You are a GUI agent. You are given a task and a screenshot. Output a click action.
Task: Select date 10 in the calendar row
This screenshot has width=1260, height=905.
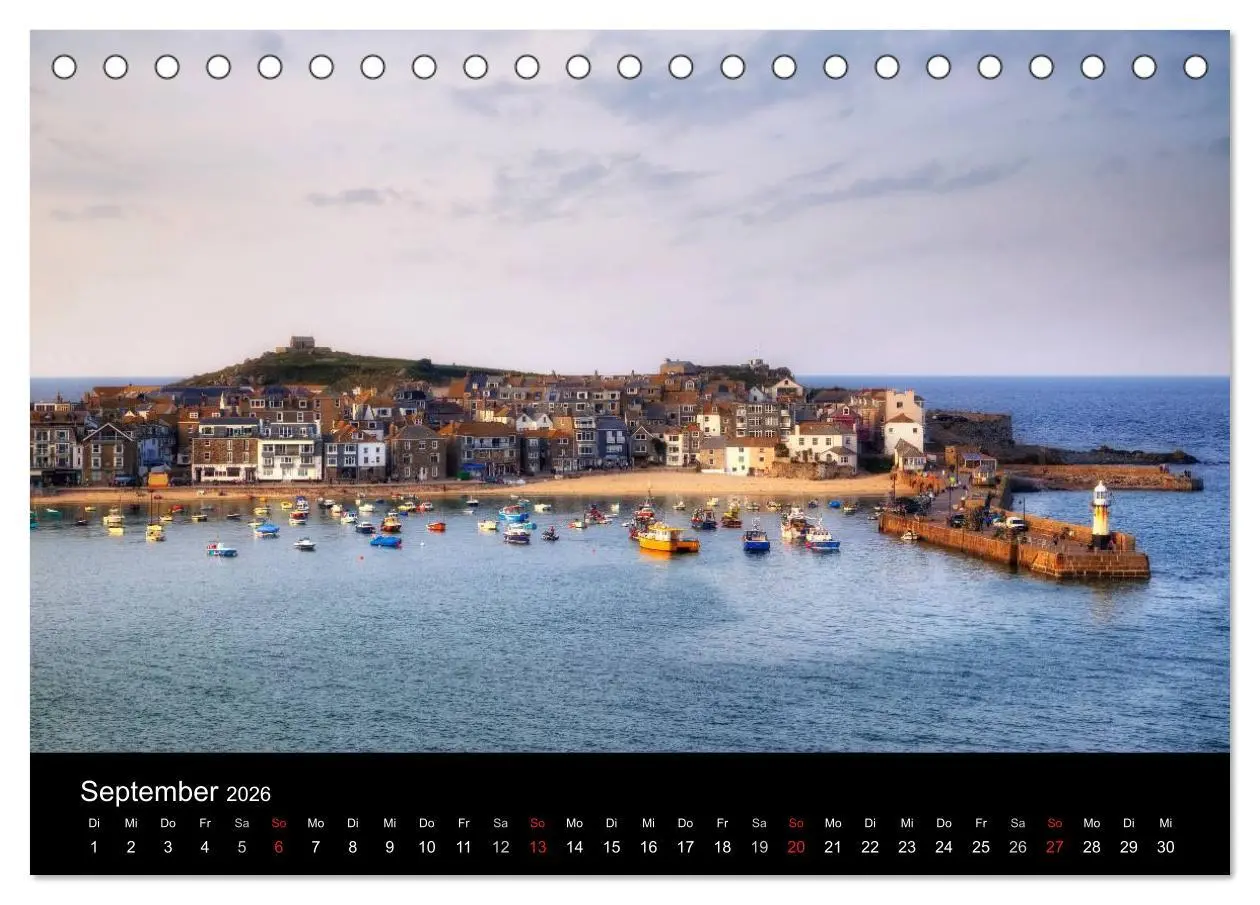click(x=427, y=847)
